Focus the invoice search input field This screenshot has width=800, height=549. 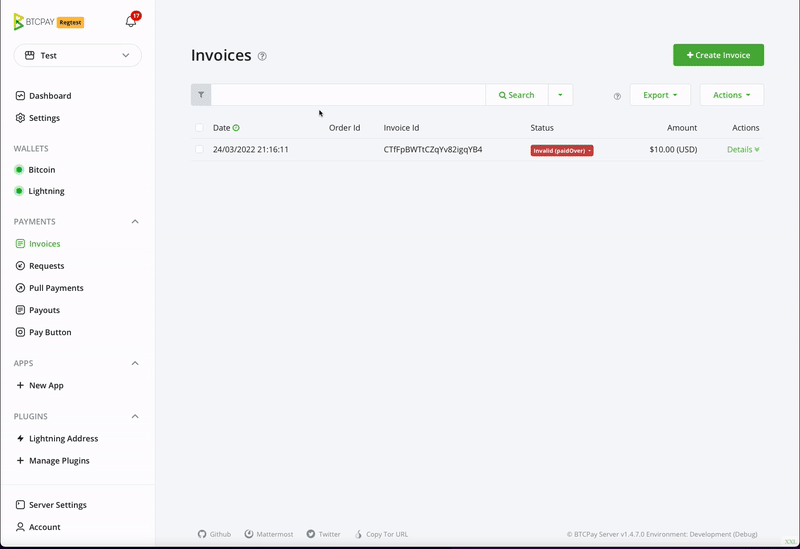(348, 95)
